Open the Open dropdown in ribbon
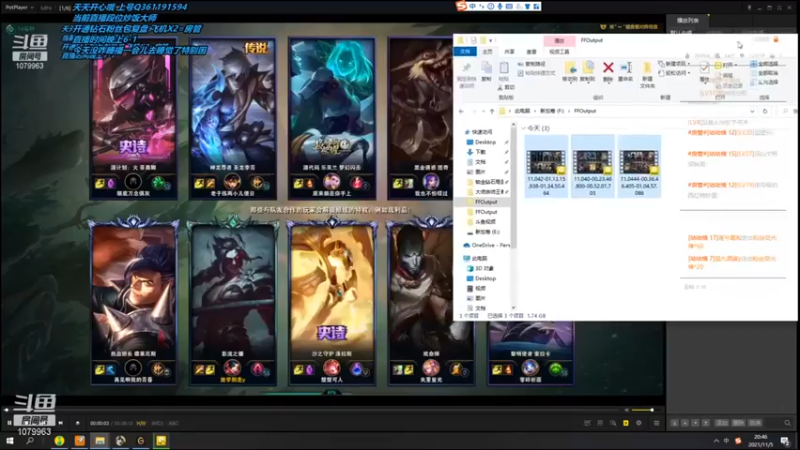This screenshot has width=800, height=450. (726, 65)
